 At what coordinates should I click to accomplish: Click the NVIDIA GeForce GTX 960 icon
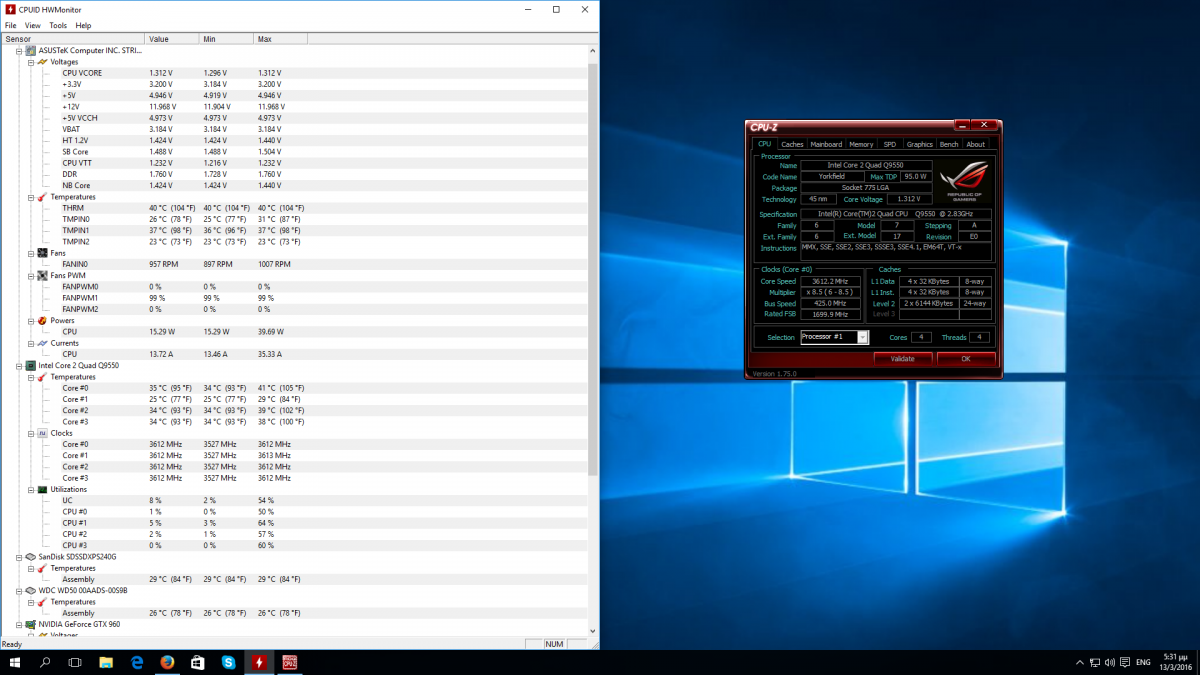click(x=30, y=624)
